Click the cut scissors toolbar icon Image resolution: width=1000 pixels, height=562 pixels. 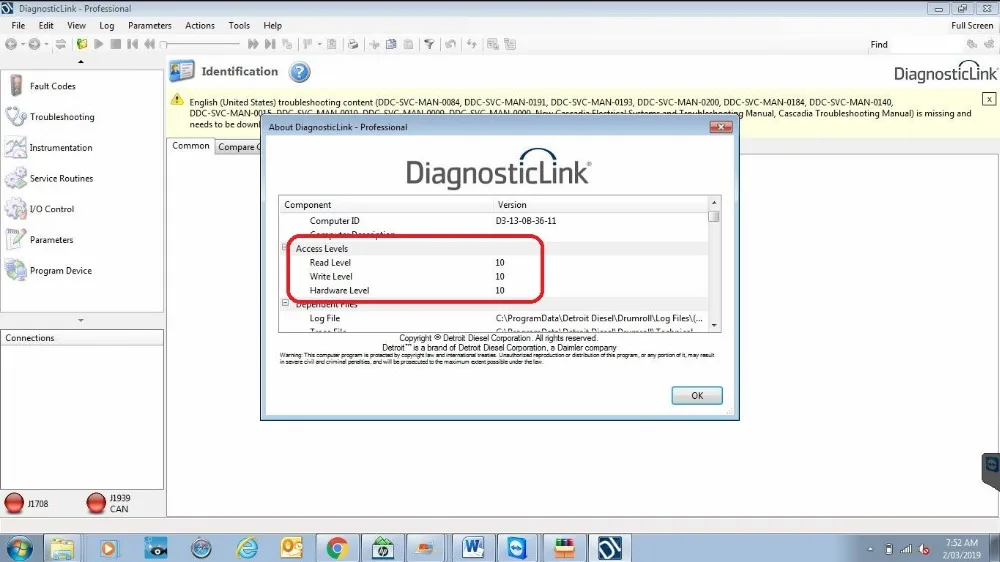[374, 44]
